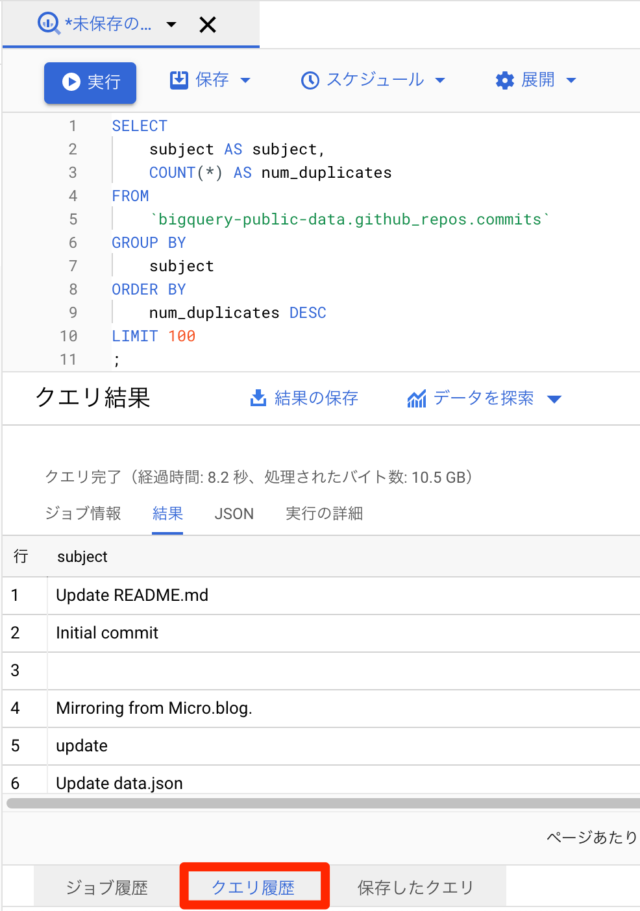
Task: Click the horizontal scrollbar under results
Action: 323,803
